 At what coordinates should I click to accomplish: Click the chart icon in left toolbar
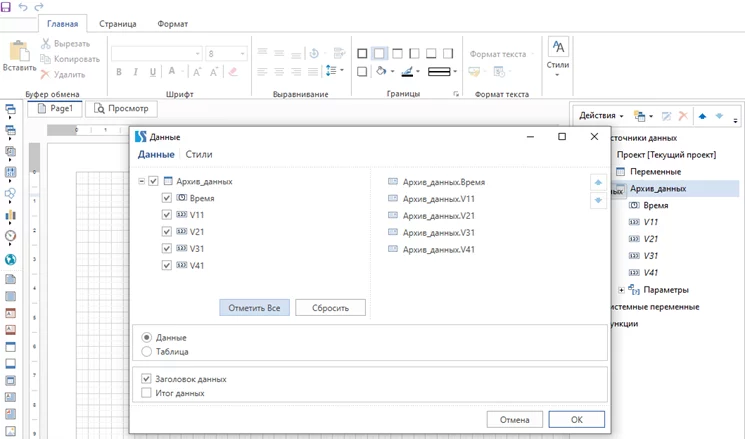click(x=11, y=214)
